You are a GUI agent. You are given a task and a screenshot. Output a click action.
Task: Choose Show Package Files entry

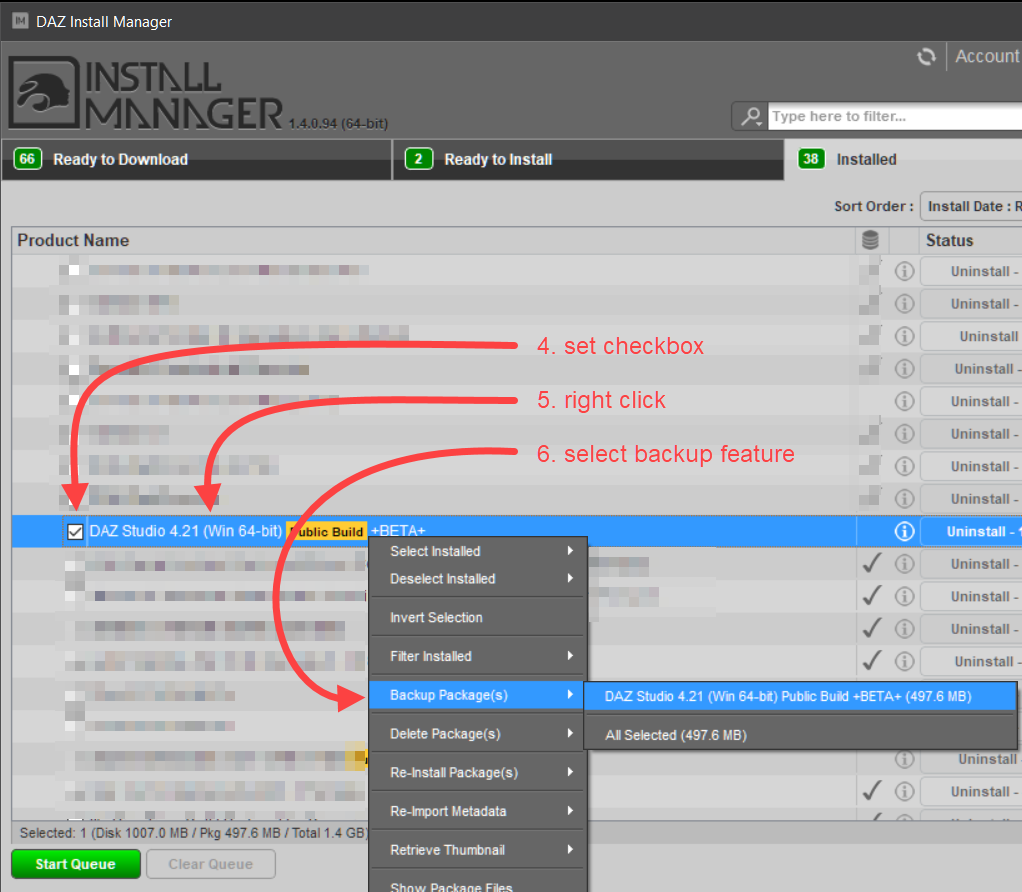[x=479, y=885]
